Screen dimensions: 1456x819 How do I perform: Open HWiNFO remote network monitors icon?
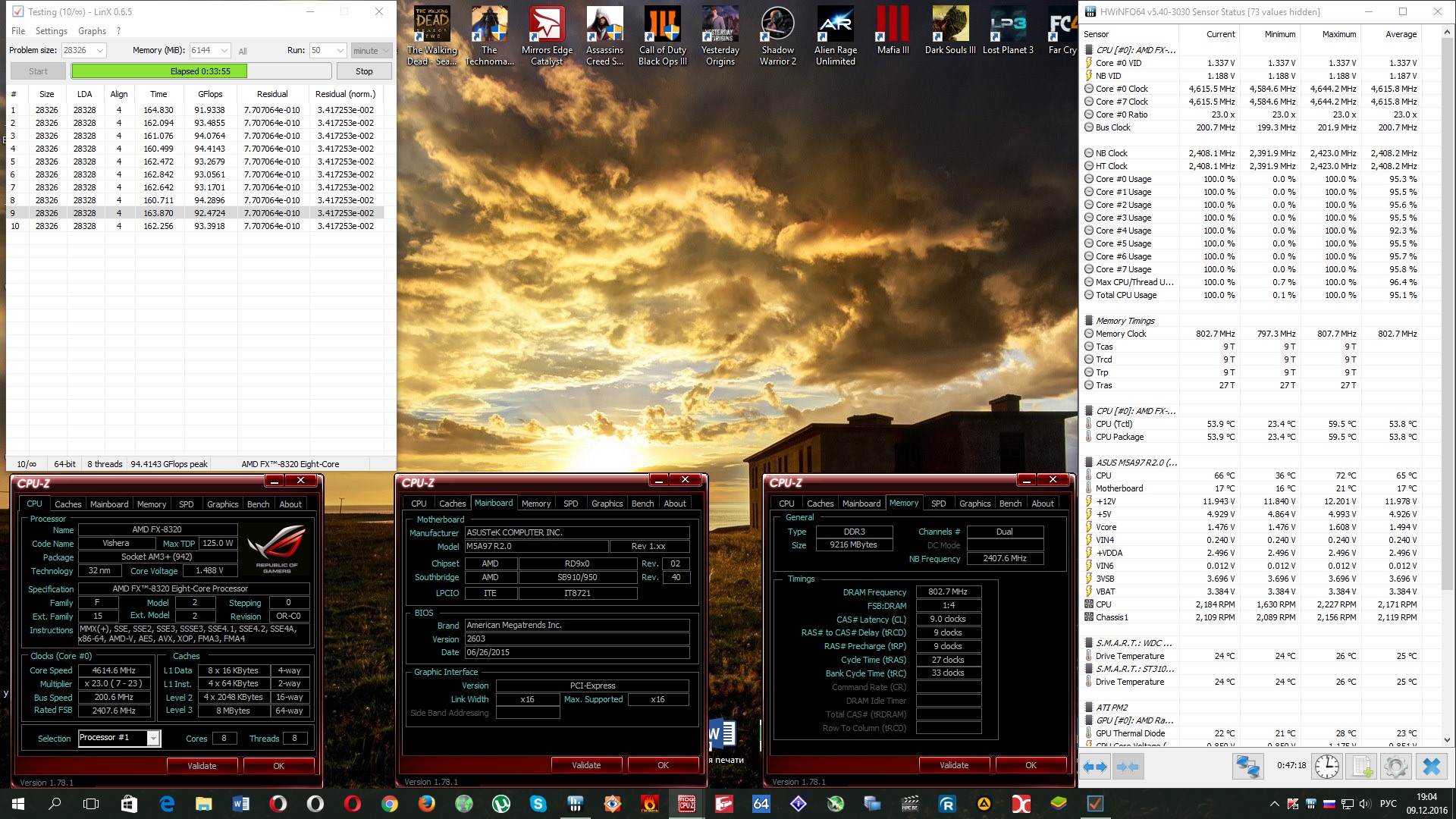1247,767
